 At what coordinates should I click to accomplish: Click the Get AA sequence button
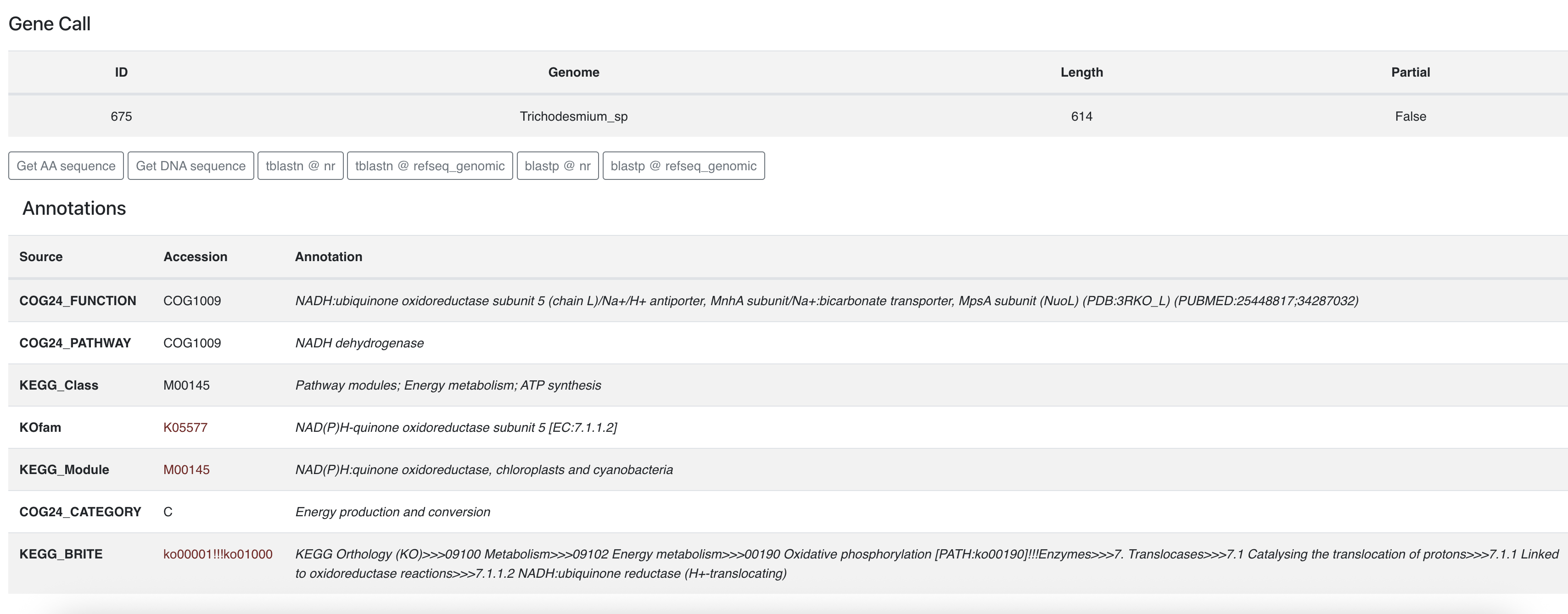(x=66, y=166)
